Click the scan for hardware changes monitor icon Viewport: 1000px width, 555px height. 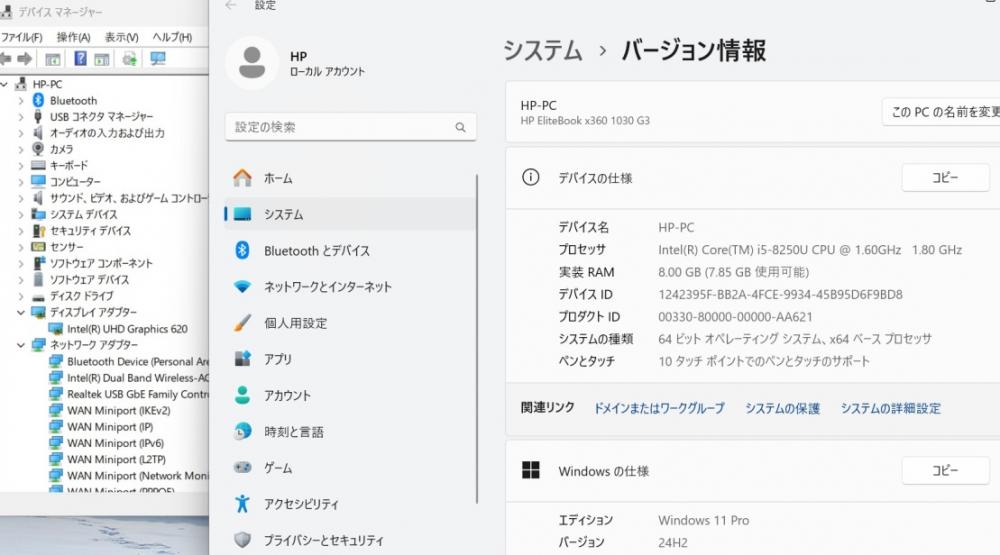click(x=158, y=59)
